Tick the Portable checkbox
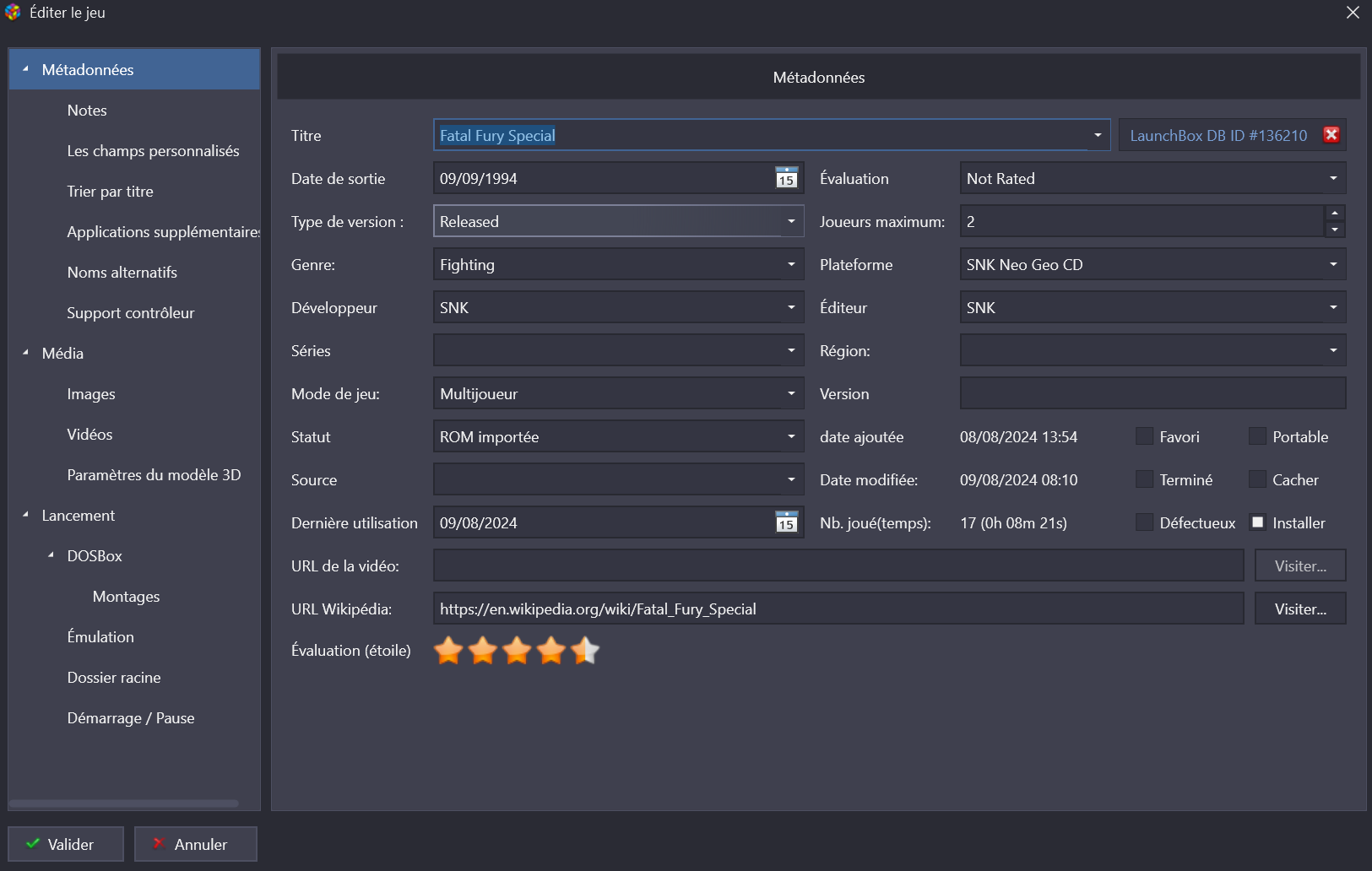 point(1257,436)
